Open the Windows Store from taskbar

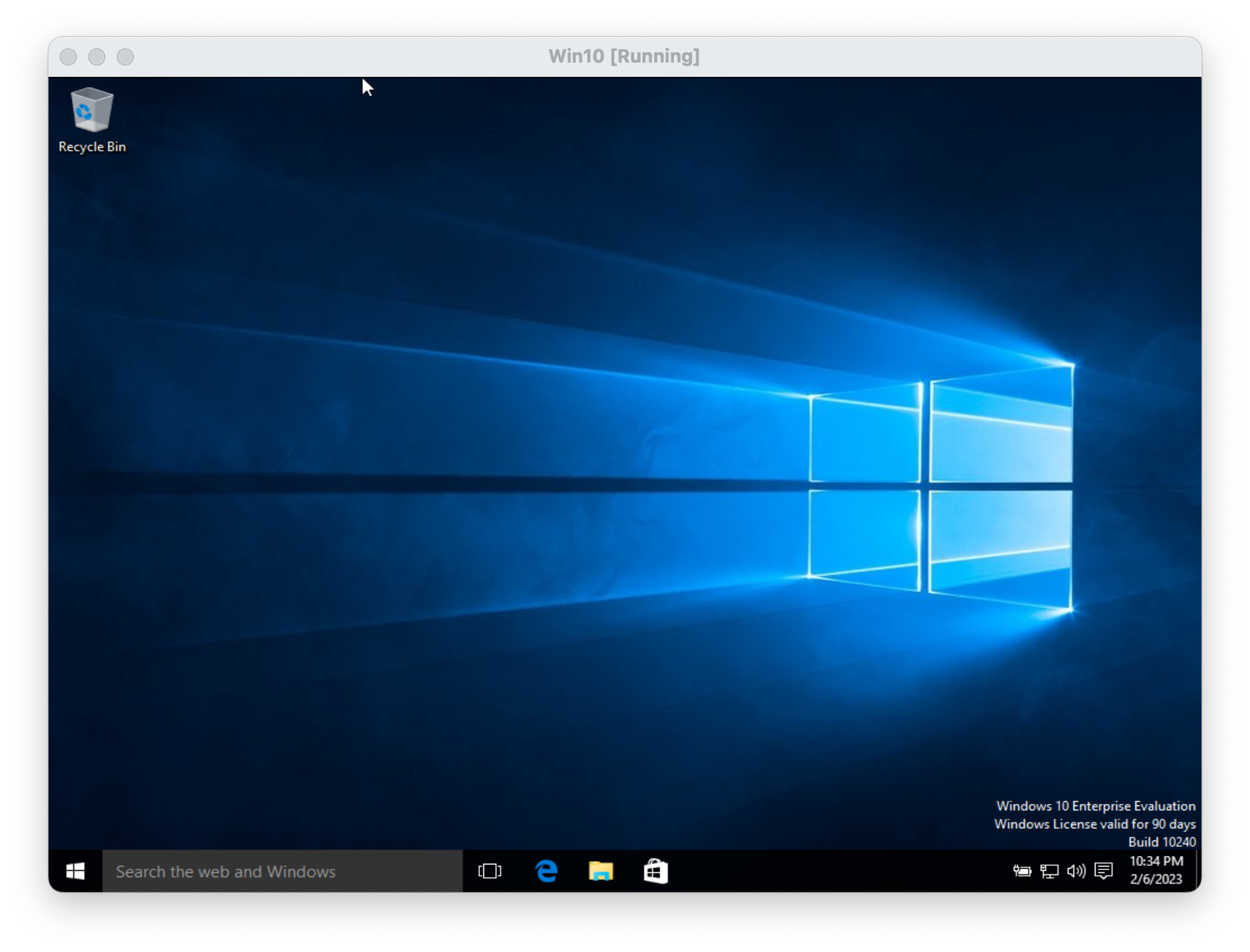(x=656, y=871)
